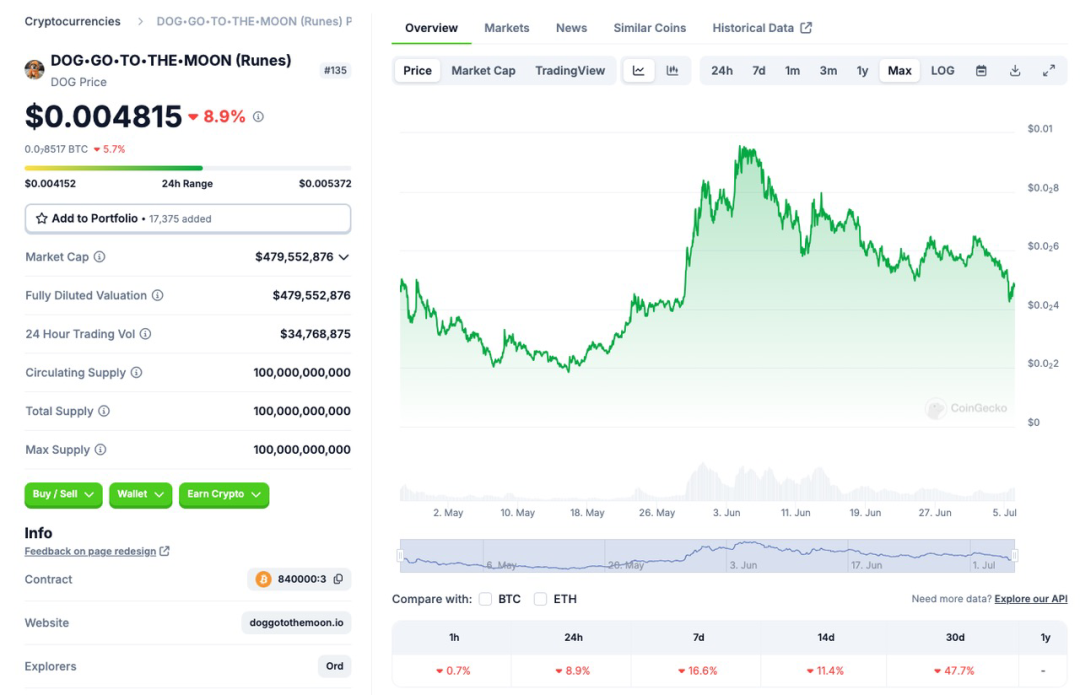Open Explore our API link
Screen dimensions: 1080x695
coord(1030,599)
